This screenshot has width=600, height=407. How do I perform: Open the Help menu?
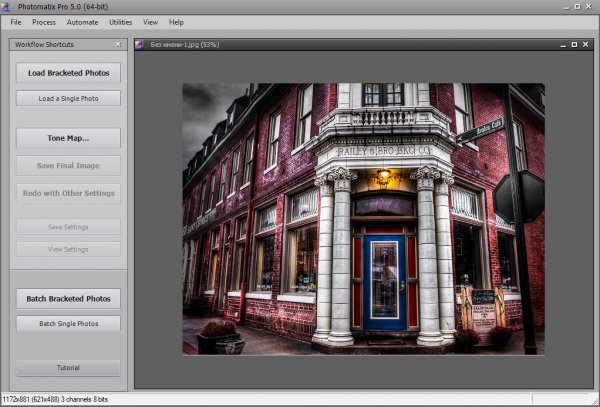(x=176, y=22)
